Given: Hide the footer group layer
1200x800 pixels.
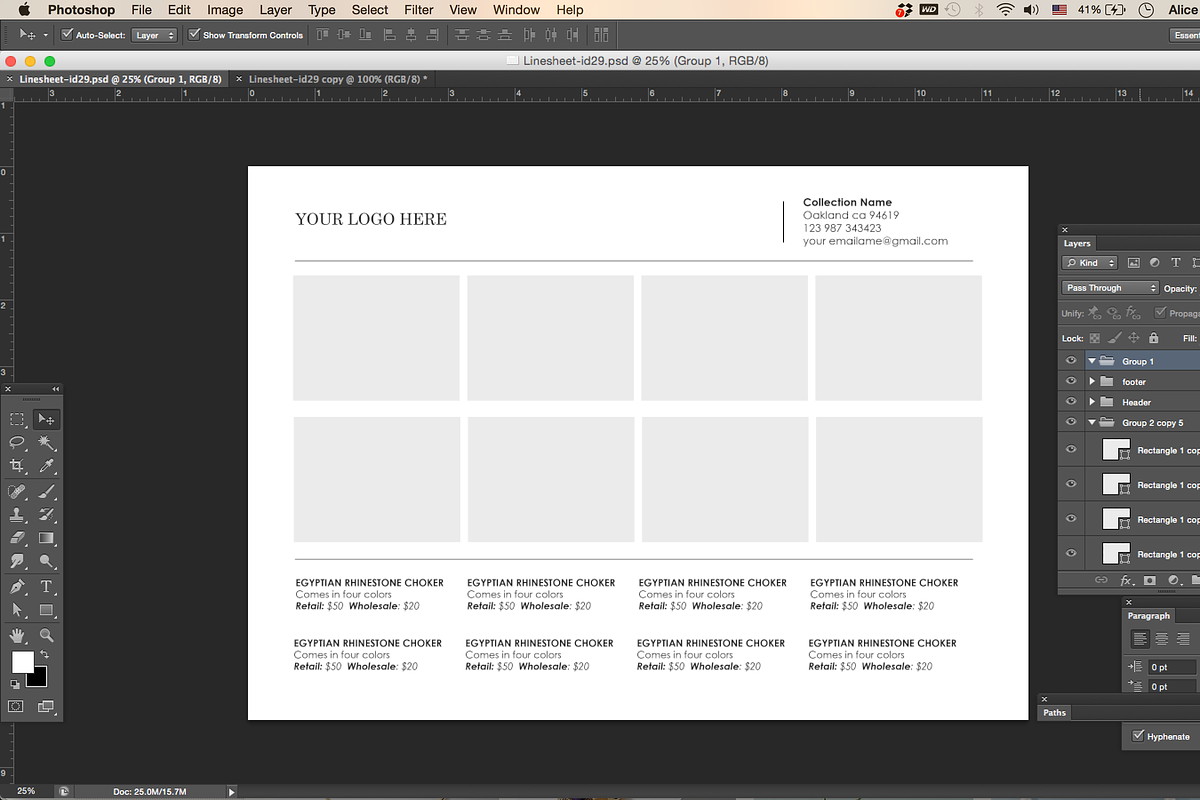Looking at the screenshot, I should tap(1071, 382).
